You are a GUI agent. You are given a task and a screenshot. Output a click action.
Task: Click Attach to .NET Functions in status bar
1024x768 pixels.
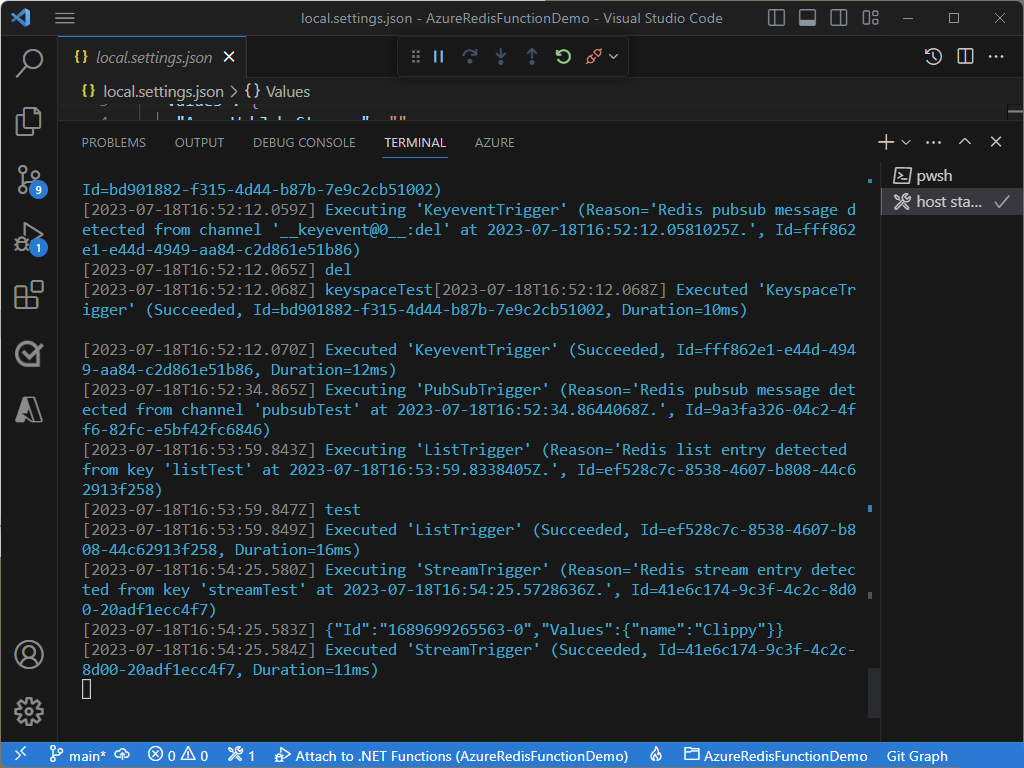pyautogui.click(x=451, y=756)
